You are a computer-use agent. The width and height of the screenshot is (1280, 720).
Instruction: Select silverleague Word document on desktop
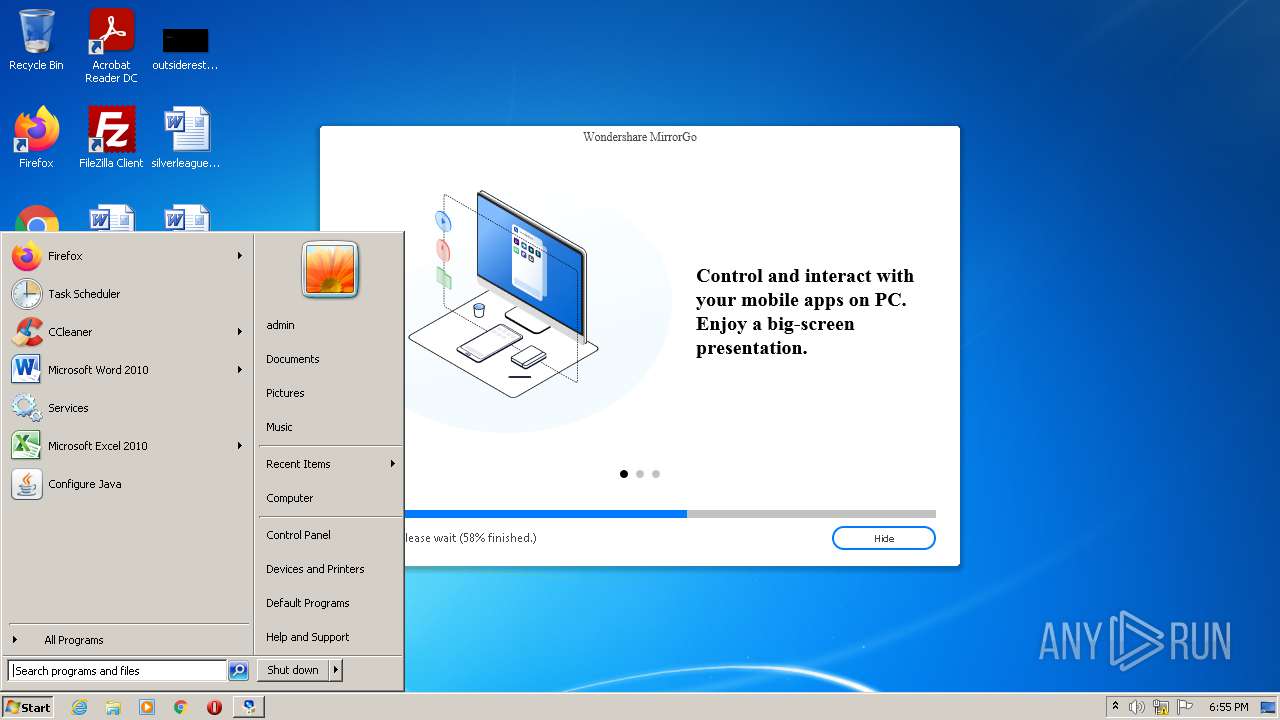pyautogui.click(x=186, y=138)
